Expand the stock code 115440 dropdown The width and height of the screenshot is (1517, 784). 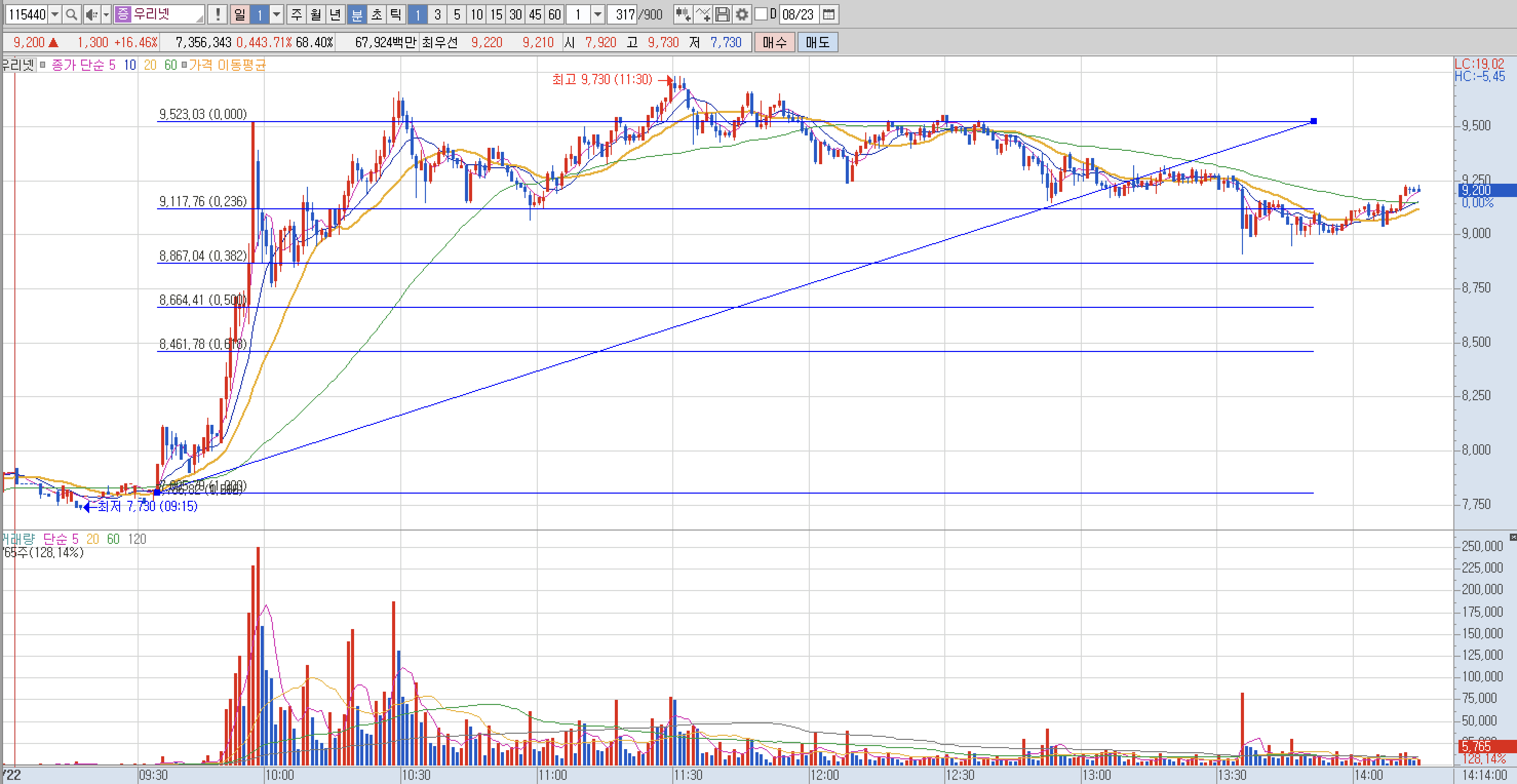(55, 14)
